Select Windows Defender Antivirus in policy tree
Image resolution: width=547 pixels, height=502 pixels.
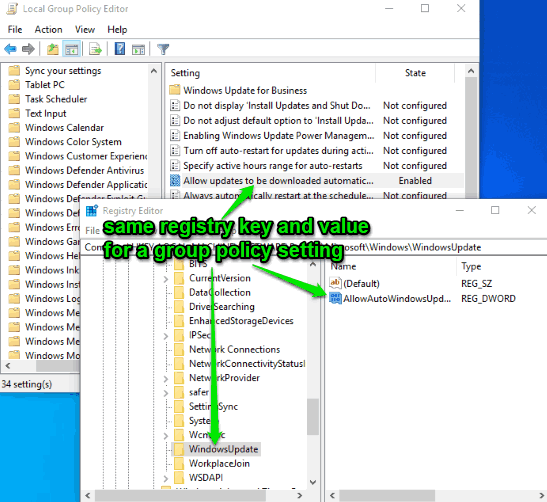(84, 170)
